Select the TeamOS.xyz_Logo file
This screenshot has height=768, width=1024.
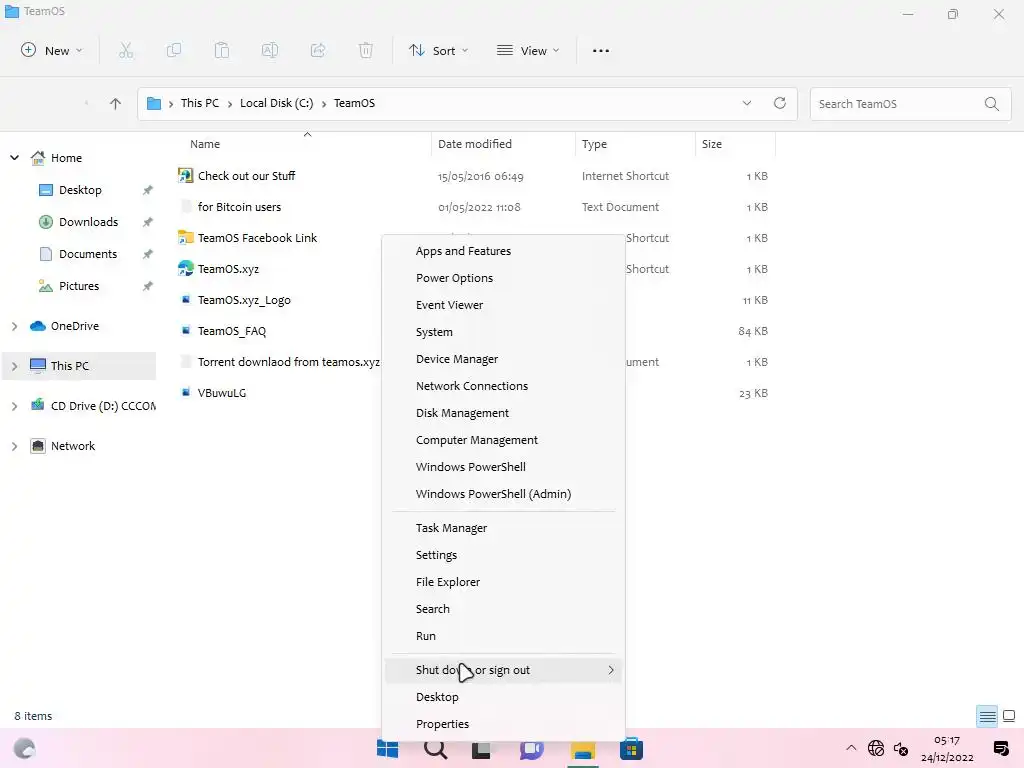[x=244, y=300]
